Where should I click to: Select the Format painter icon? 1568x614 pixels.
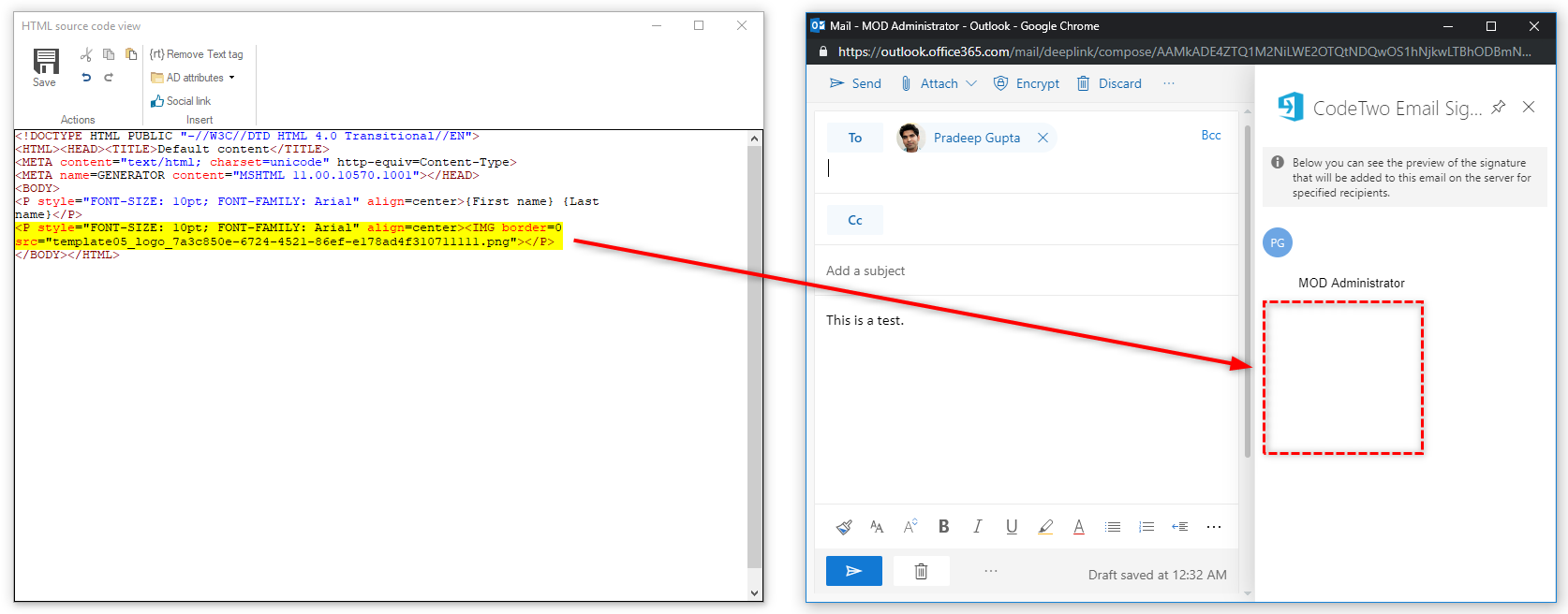pyautogui.click(x=844, y=527)
